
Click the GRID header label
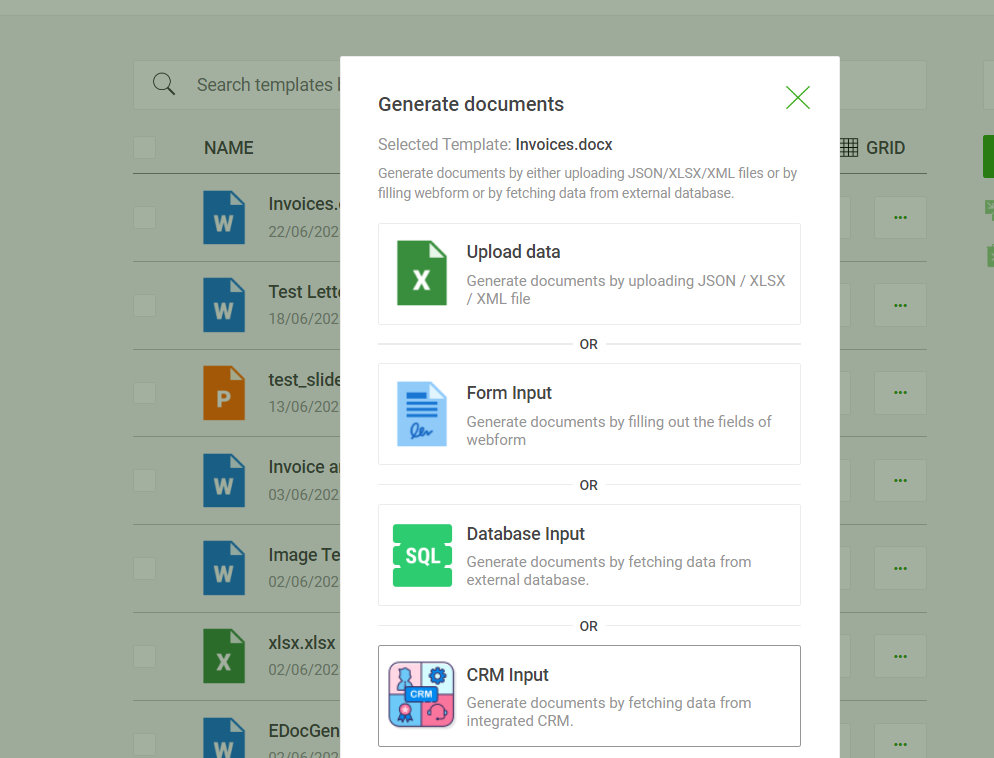click(x=884, y=147)
